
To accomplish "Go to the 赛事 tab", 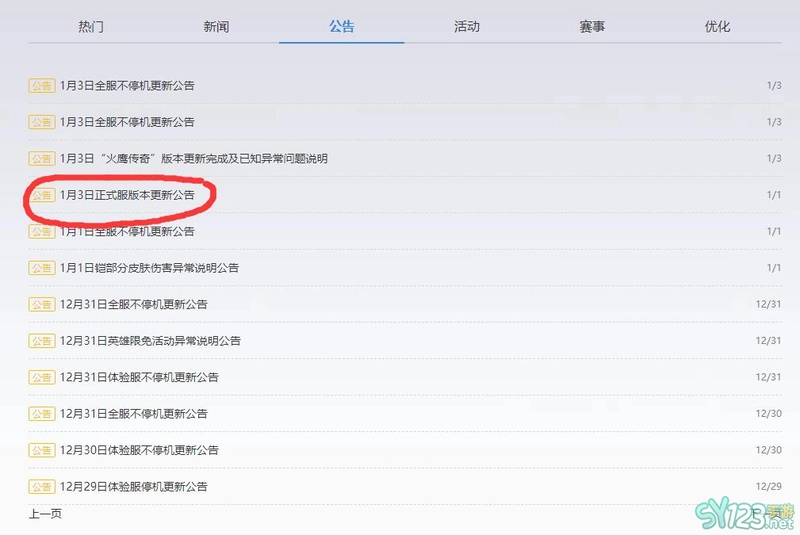I will (592, 27).
